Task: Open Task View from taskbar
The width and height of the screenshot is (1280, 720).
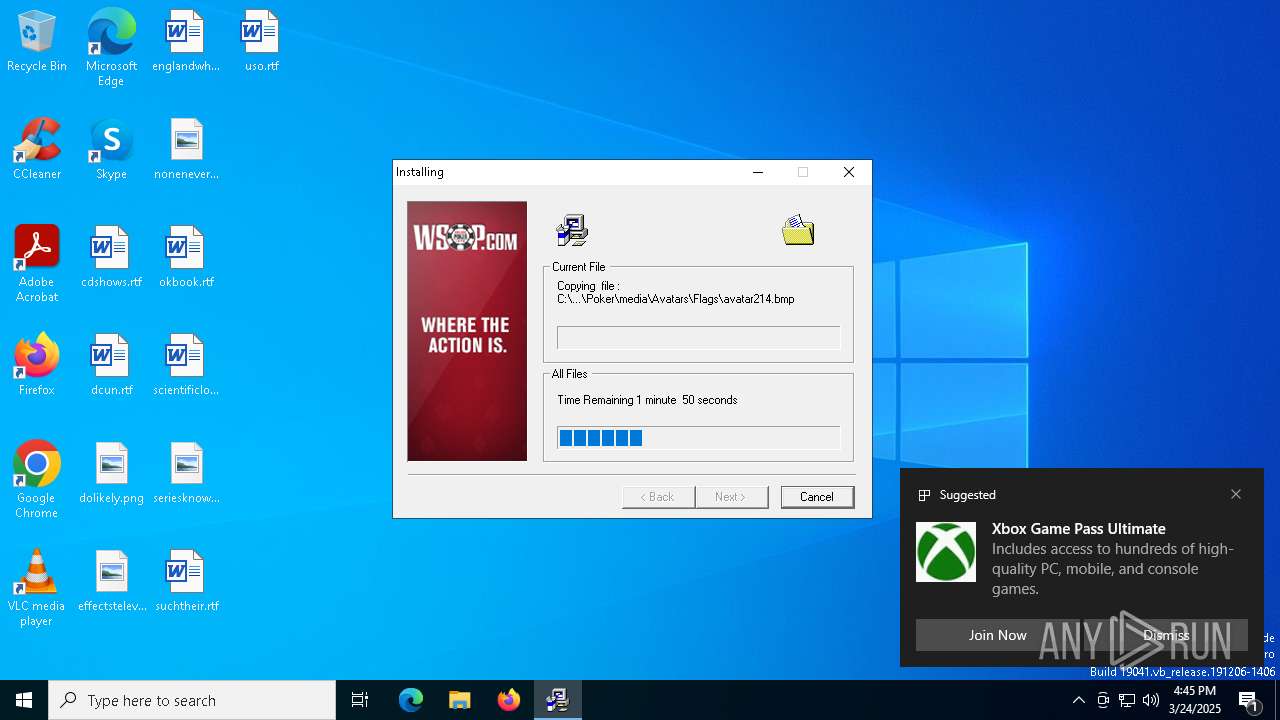Action: click(360, 700)
